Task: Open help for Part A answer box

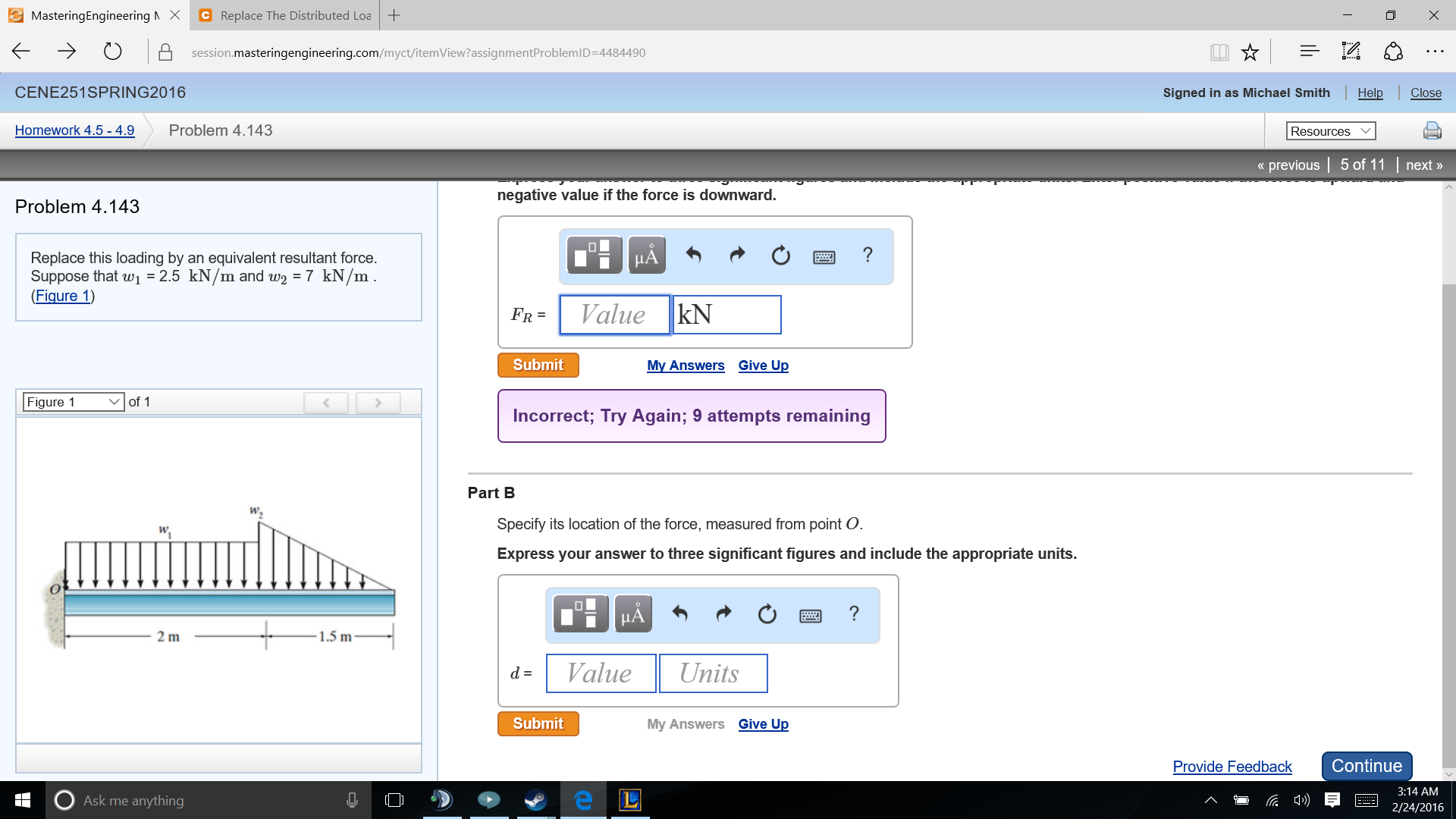Action: coord(868,255)
